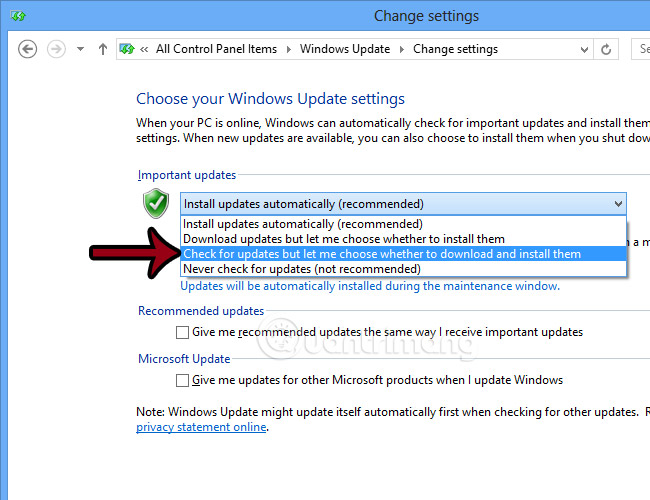Toggle the Important updates combo box arrow
Viewport: 650px width, 500px height.
tap(618, 204)
